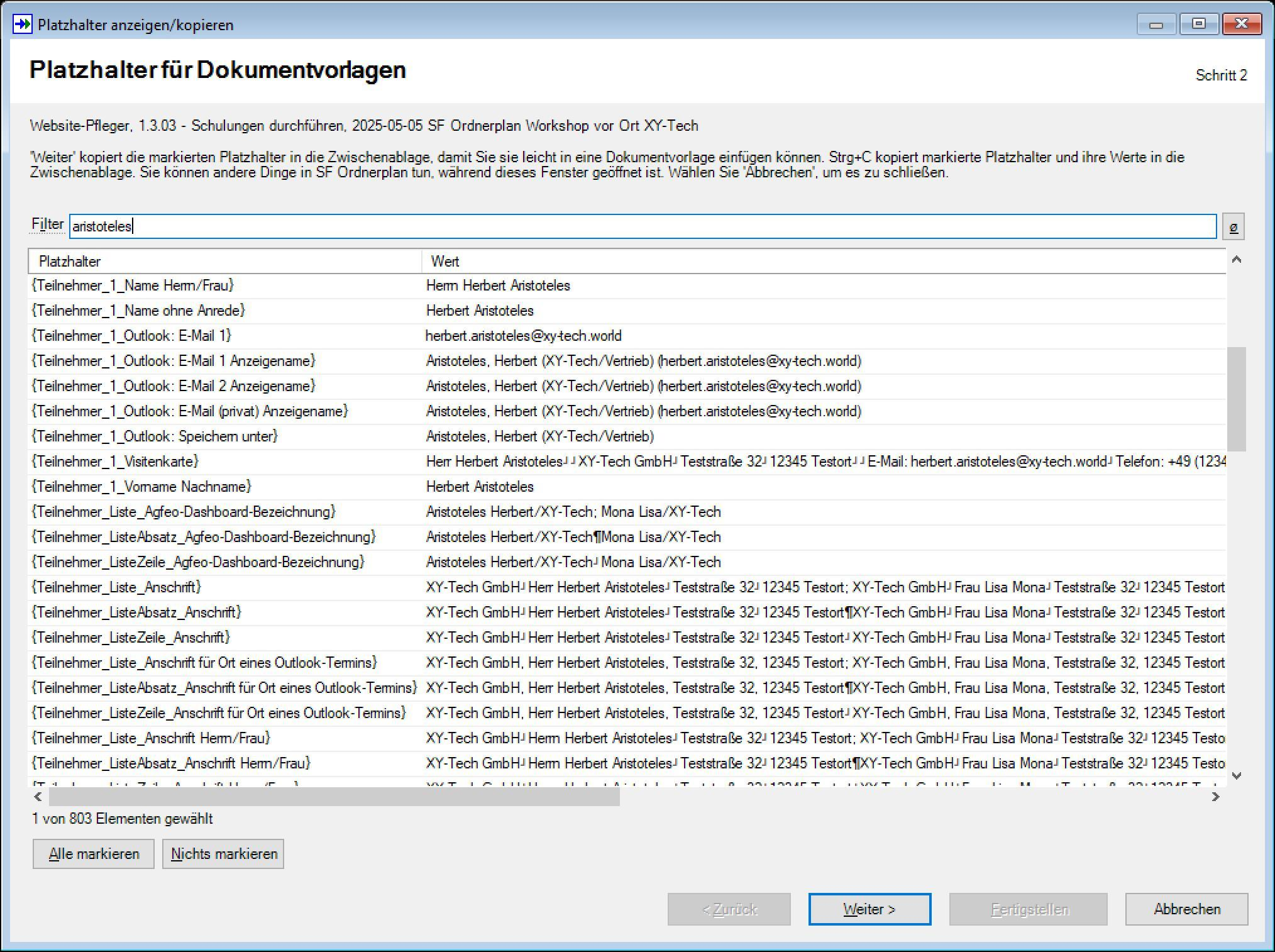Select row {Teilnehmer_ListeAbsatz_Anschrift für Ort eines Outlook-Termins}
This screenshot has width=1275, height=952.
click(x=627, y=688)
